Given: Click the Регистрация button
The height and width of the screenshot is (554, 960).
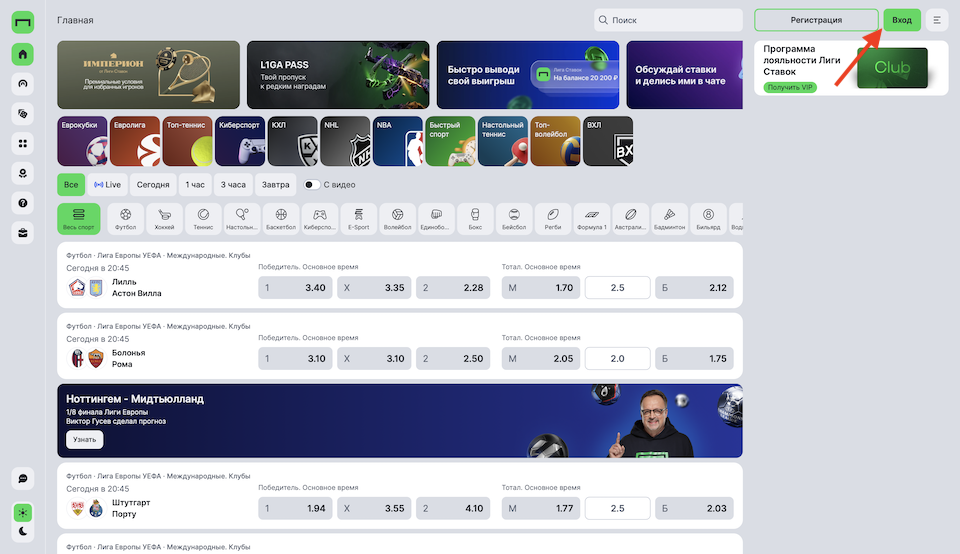Looking at the screenshot, I should pyautogui.click(x=816, y=20).
